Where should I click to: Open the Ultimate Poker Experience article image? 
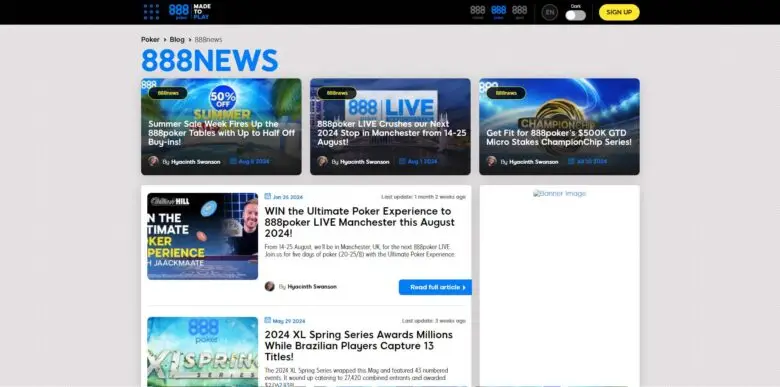(x=202, y=236)
